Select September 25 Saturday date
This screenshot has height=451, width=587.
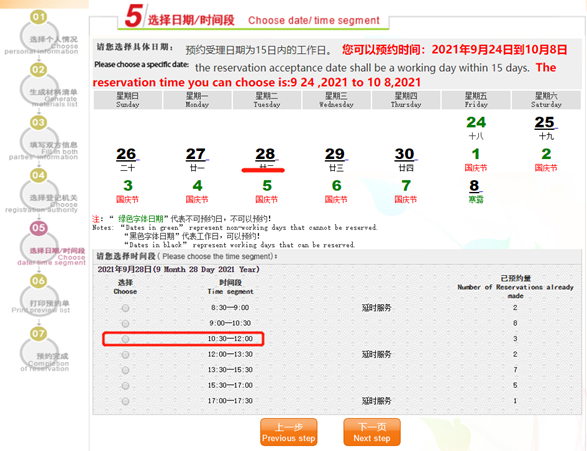545,123
